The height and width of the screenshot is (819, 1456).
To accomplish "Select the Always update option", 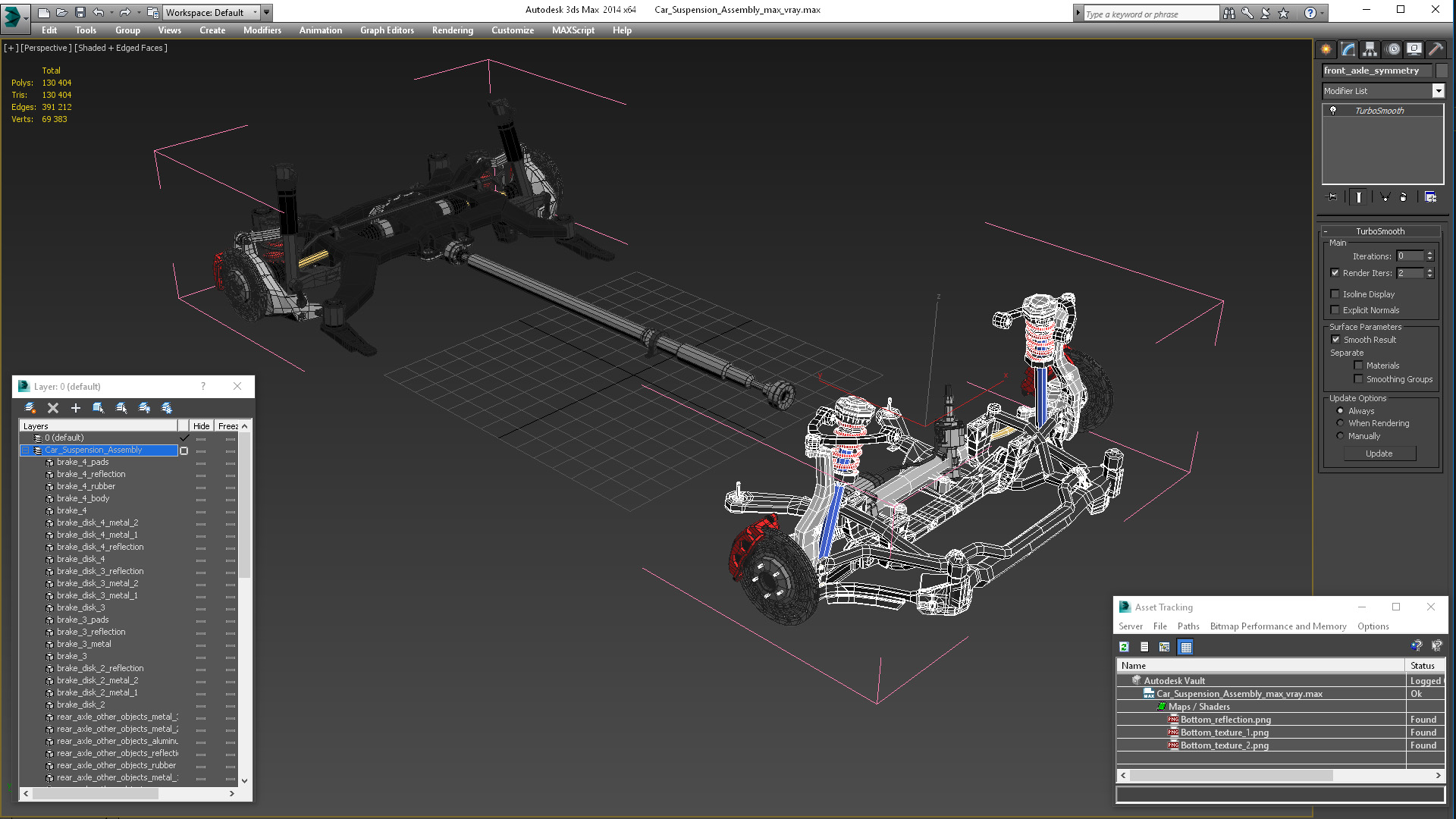I will click(x=1340, y=411).
